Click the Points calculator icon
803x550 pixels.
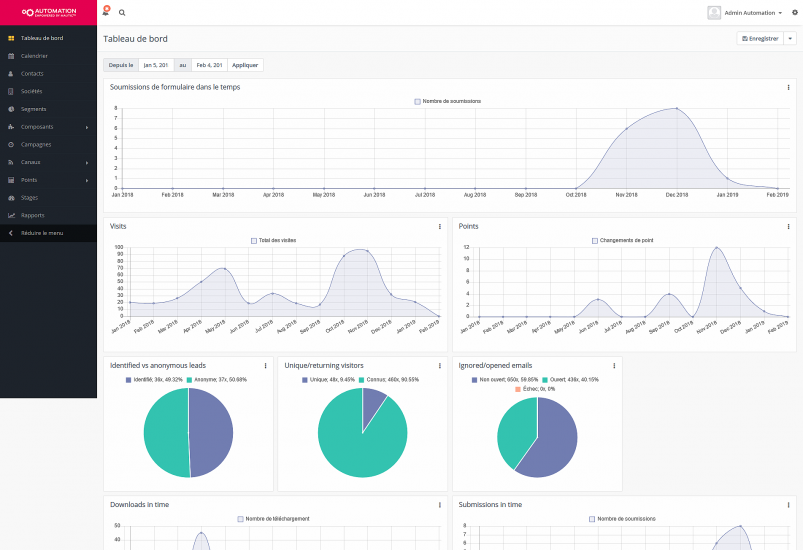coord(11,180)
